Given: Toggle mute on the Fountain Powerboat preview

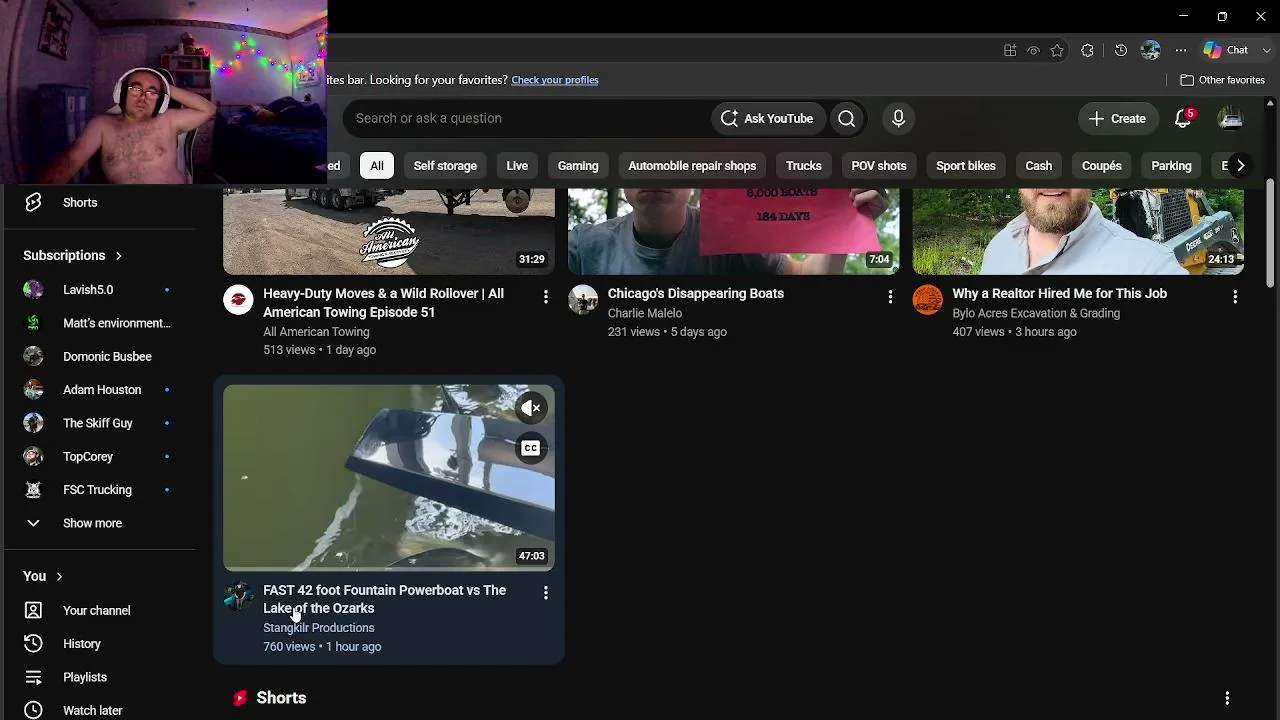Looking at the screenshot, I should coord(531,408).
